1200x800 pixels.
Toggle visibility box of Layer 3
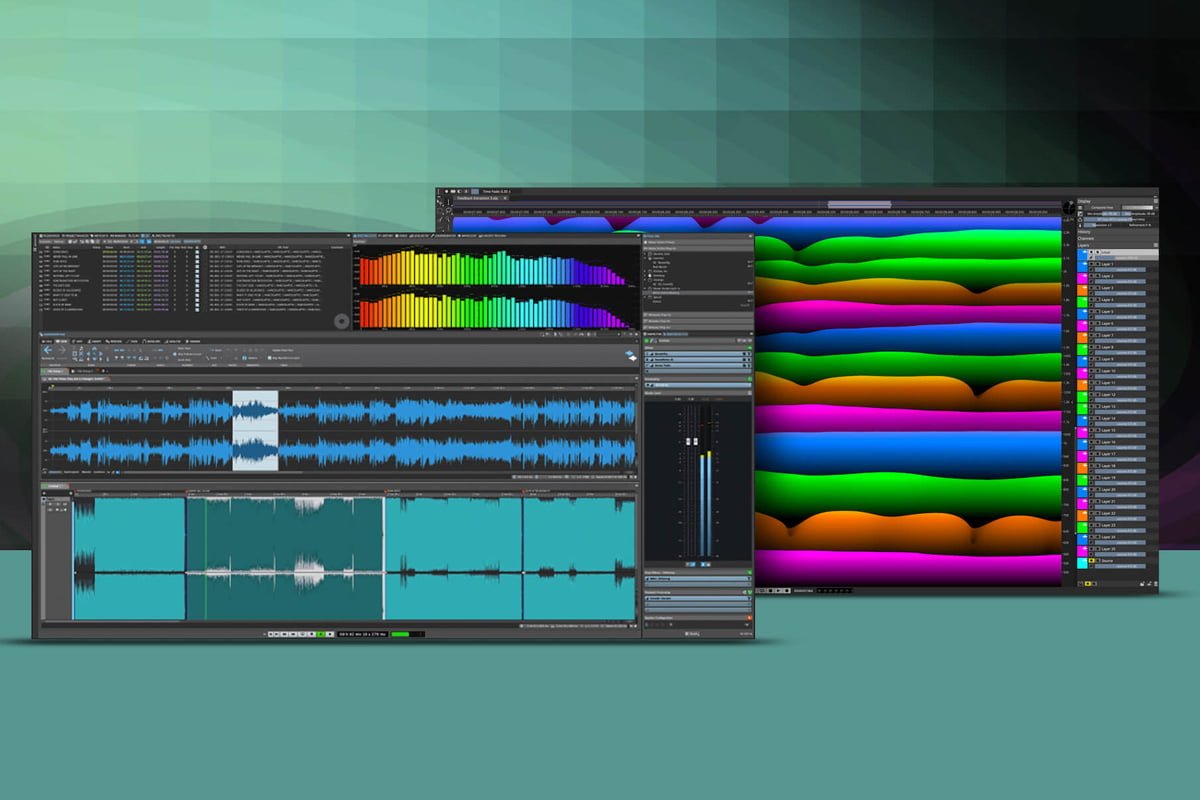click(x=1091, y=288)
